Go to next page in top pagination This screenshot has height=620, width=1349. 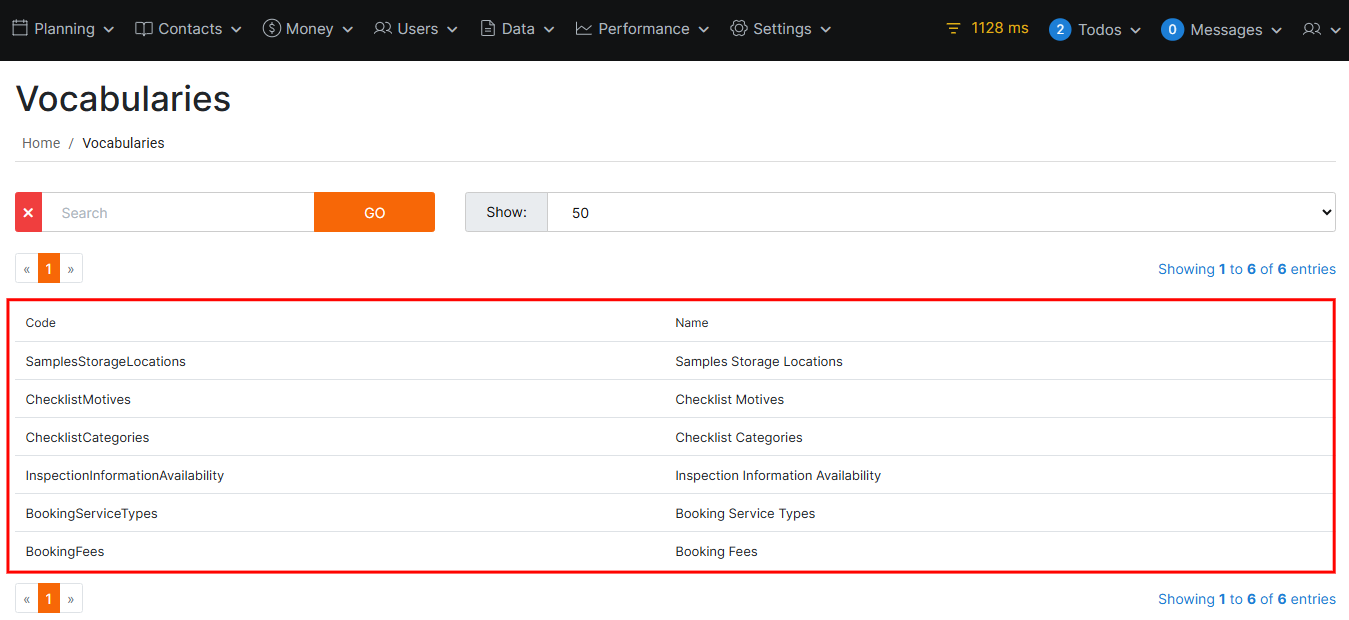[x=71, y=269]
